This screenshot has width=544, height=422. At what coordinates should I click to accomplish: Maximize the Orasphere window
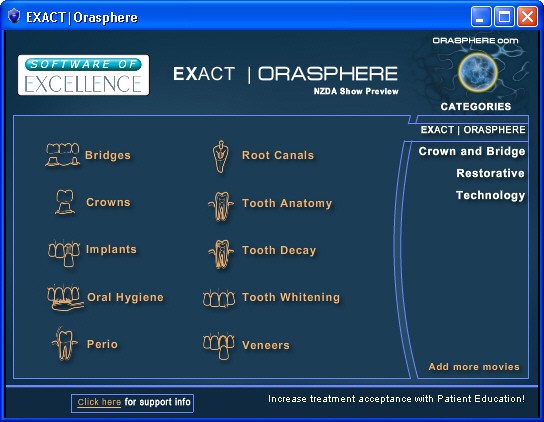click(504, 16)
